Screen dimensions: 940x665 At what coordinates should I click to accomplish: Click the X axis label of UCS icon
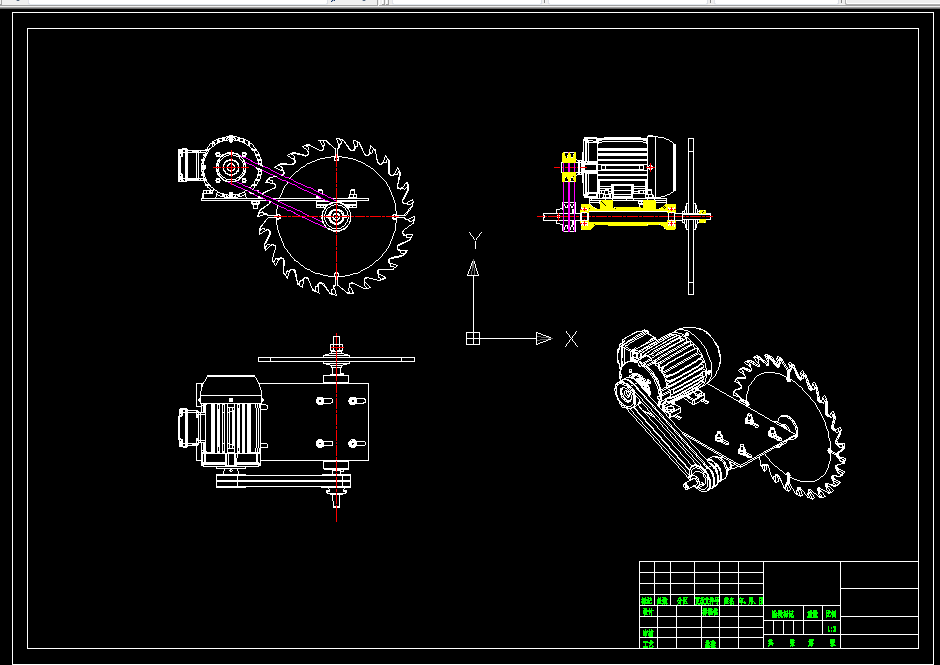571,339
